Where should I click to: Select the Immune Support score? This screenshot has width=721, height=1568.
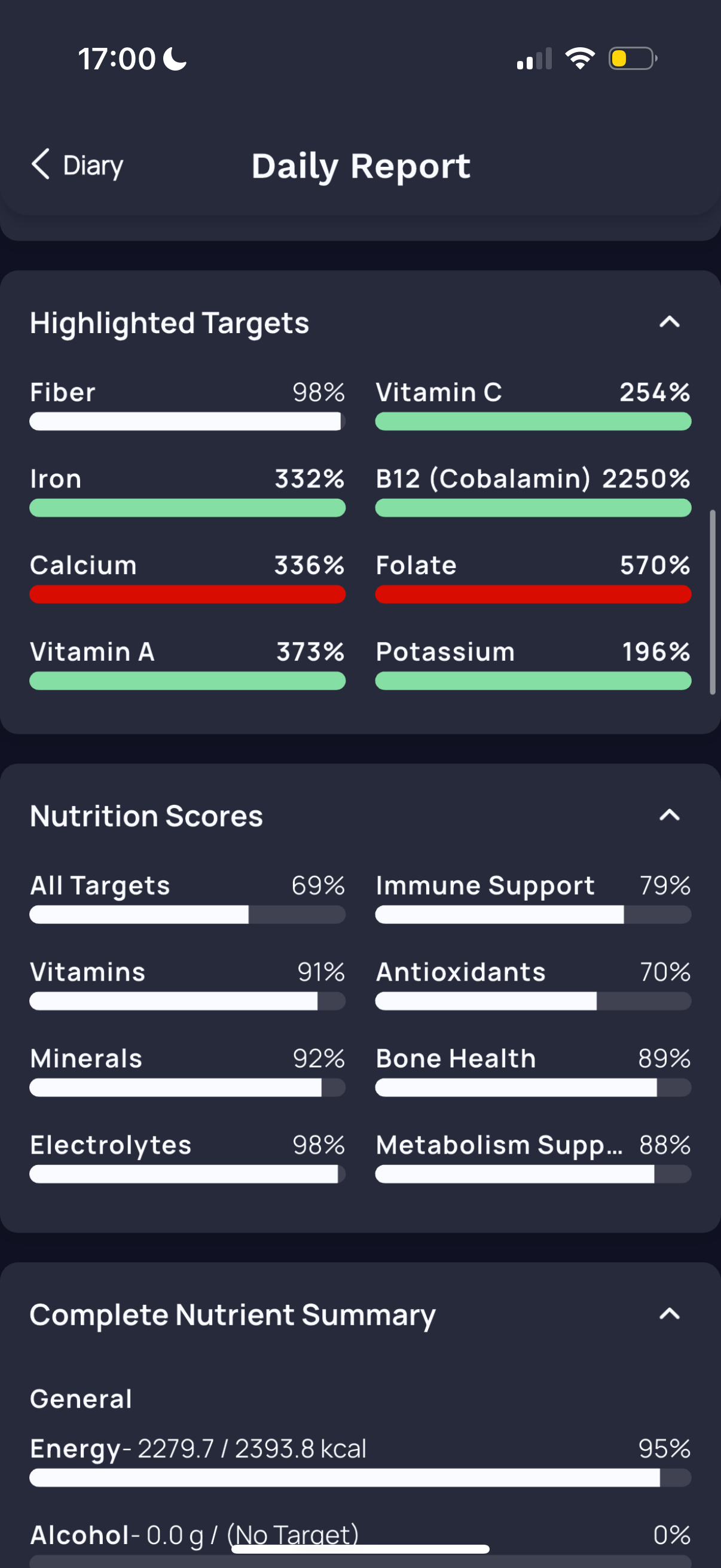(533, 898)
